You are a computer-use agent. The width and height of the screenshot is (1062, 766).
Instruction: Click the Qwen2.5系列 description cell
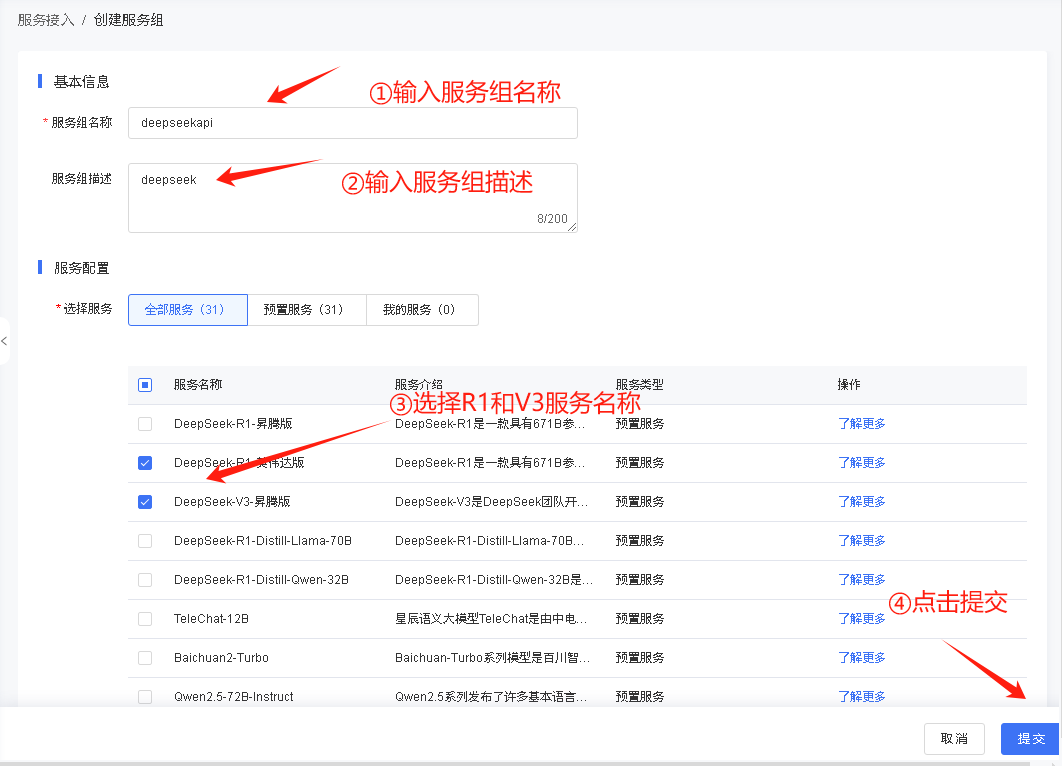(491, 697)
